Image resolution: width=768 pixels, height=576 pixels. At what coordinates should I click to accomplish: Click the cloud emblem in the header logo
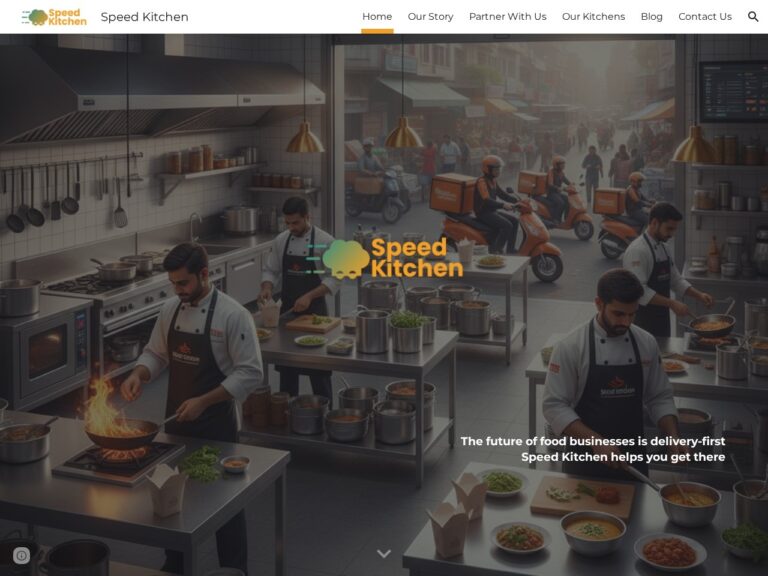[35, 18]
